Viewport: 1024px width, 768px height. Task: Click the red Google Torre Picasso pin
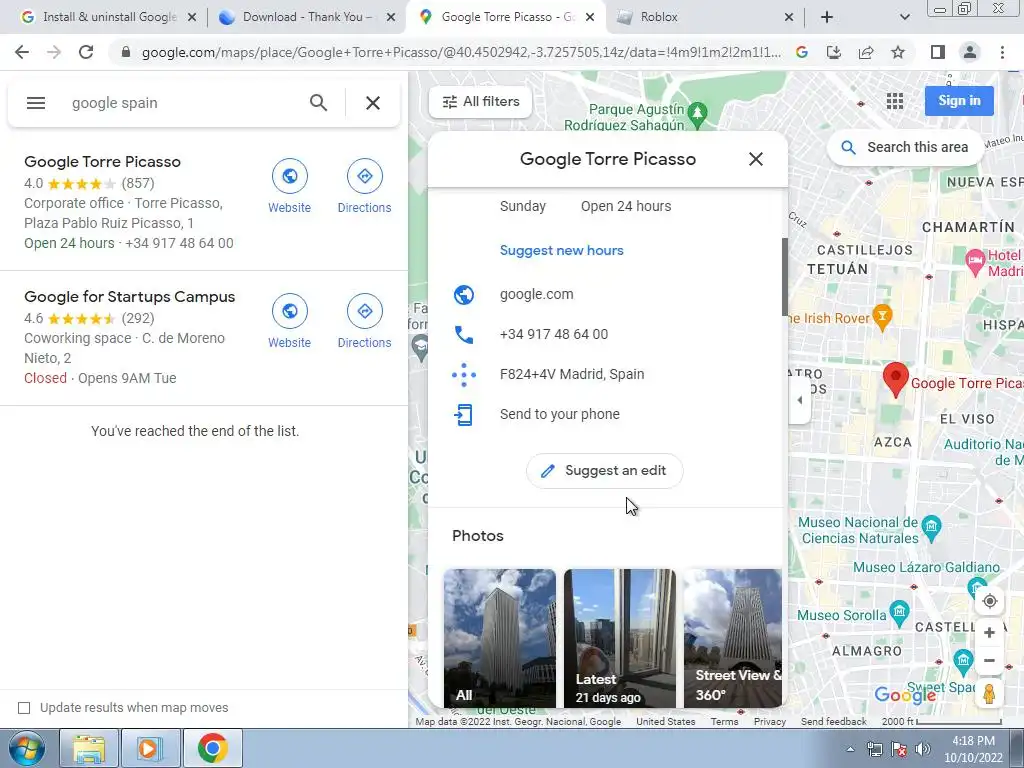pyautogui.click(x=895, y=379)
